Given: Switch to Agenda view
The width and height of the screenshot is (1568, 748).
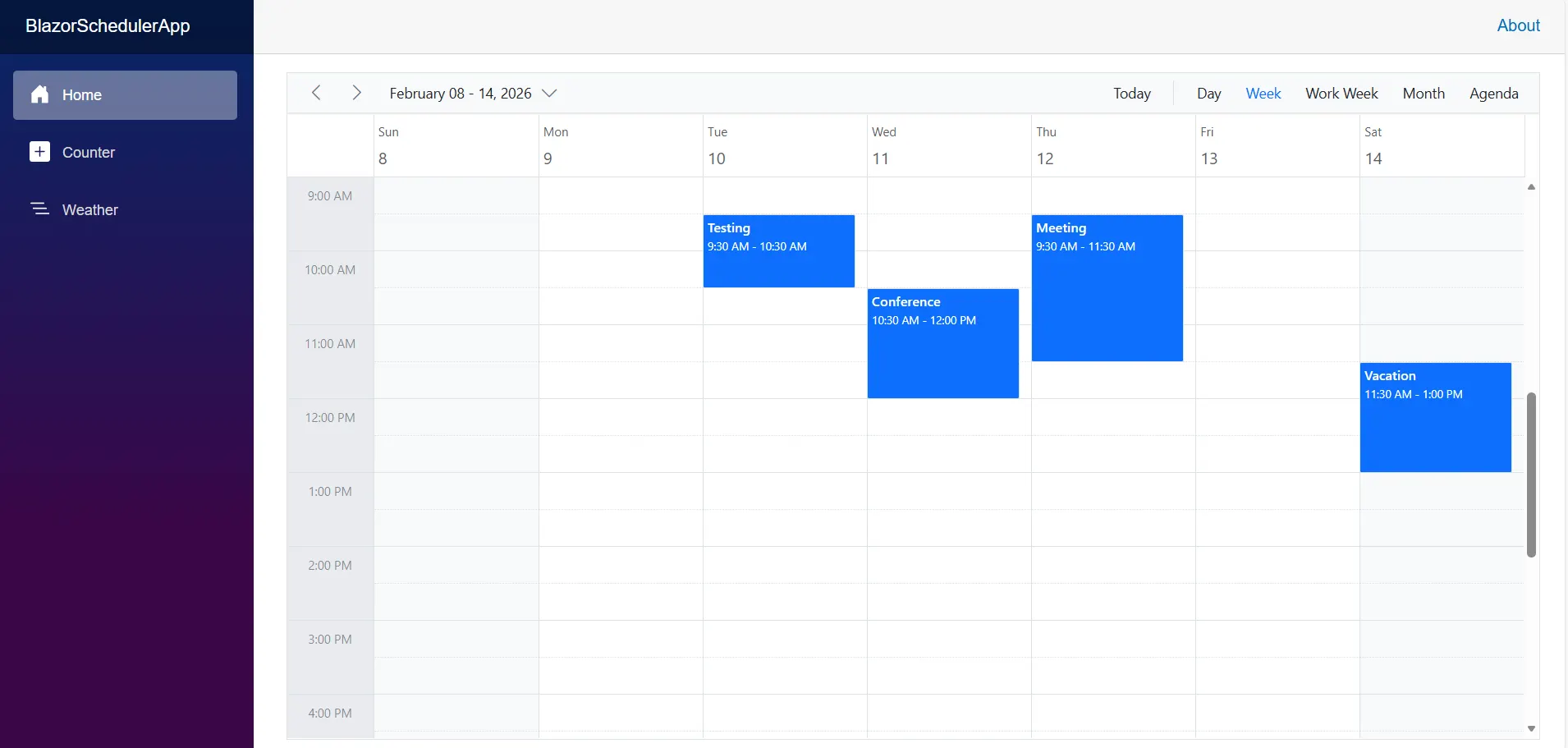Looking at the screenshot, I should (1493, 94).
